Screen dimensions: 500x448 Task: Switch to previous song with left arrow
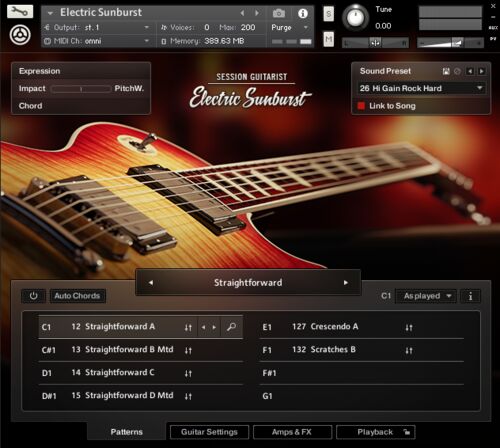pos(151,283)
